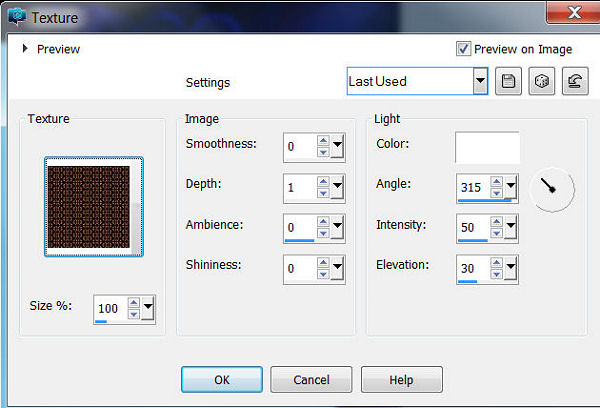
Task: Decrease Shininess with the down arrow
Action: tap(323, 274)
